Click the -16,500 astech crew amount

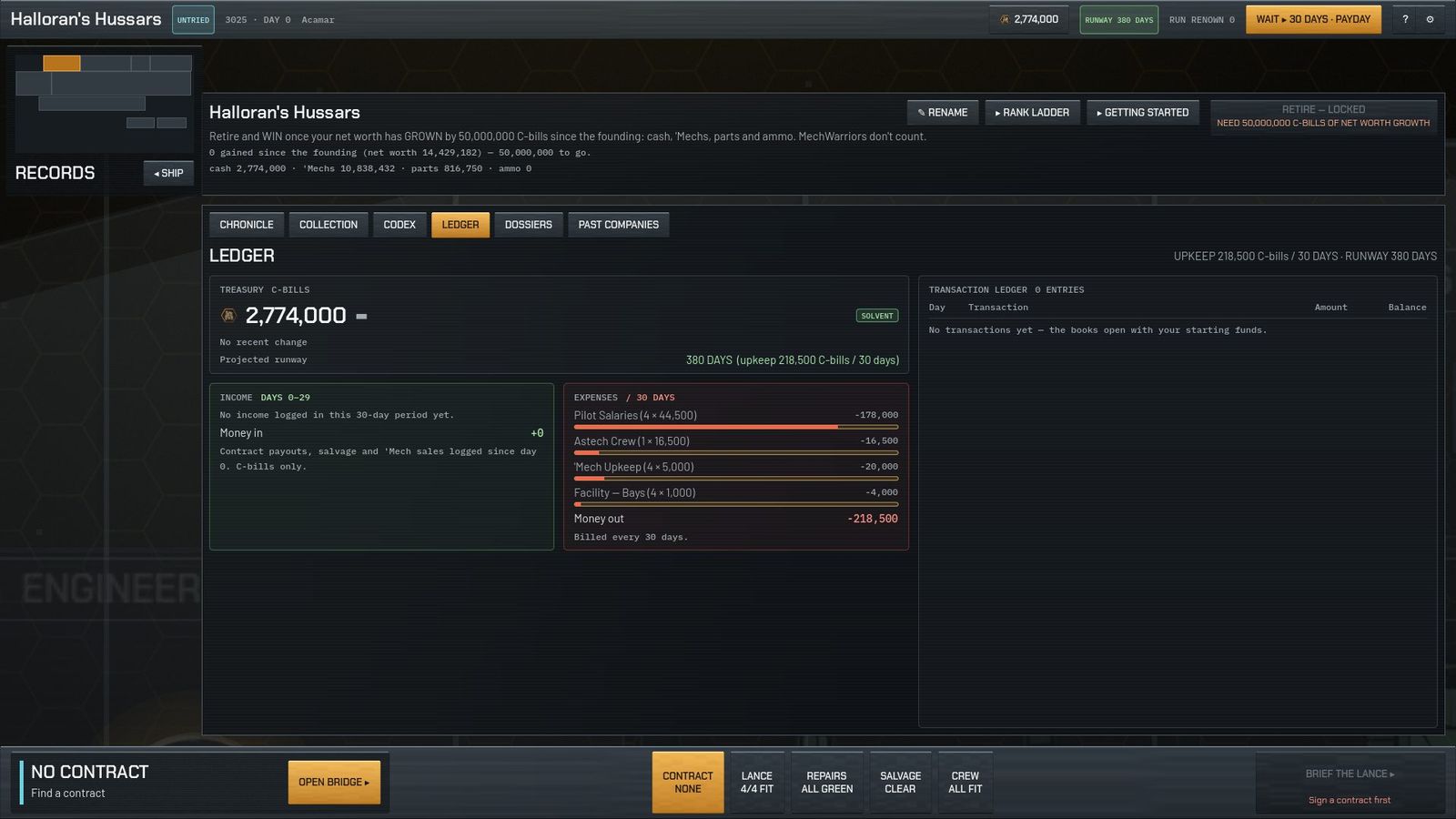(879, 440)
